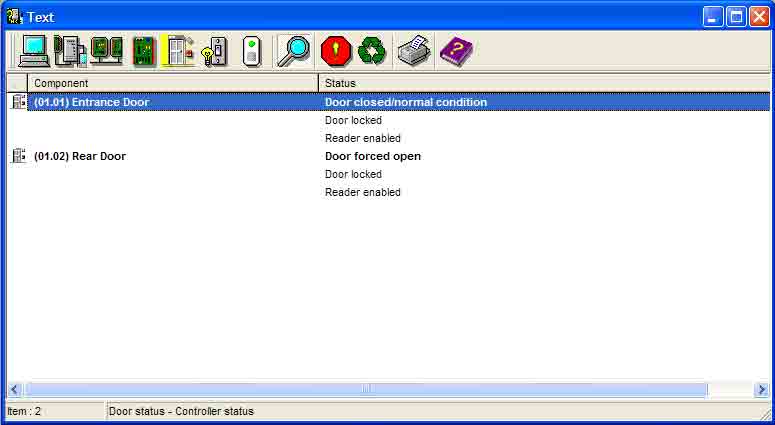Viewport: 775px width, 425px height.
Task: Select the (01.01) Entrance Door row
Action: click(399, 102)
